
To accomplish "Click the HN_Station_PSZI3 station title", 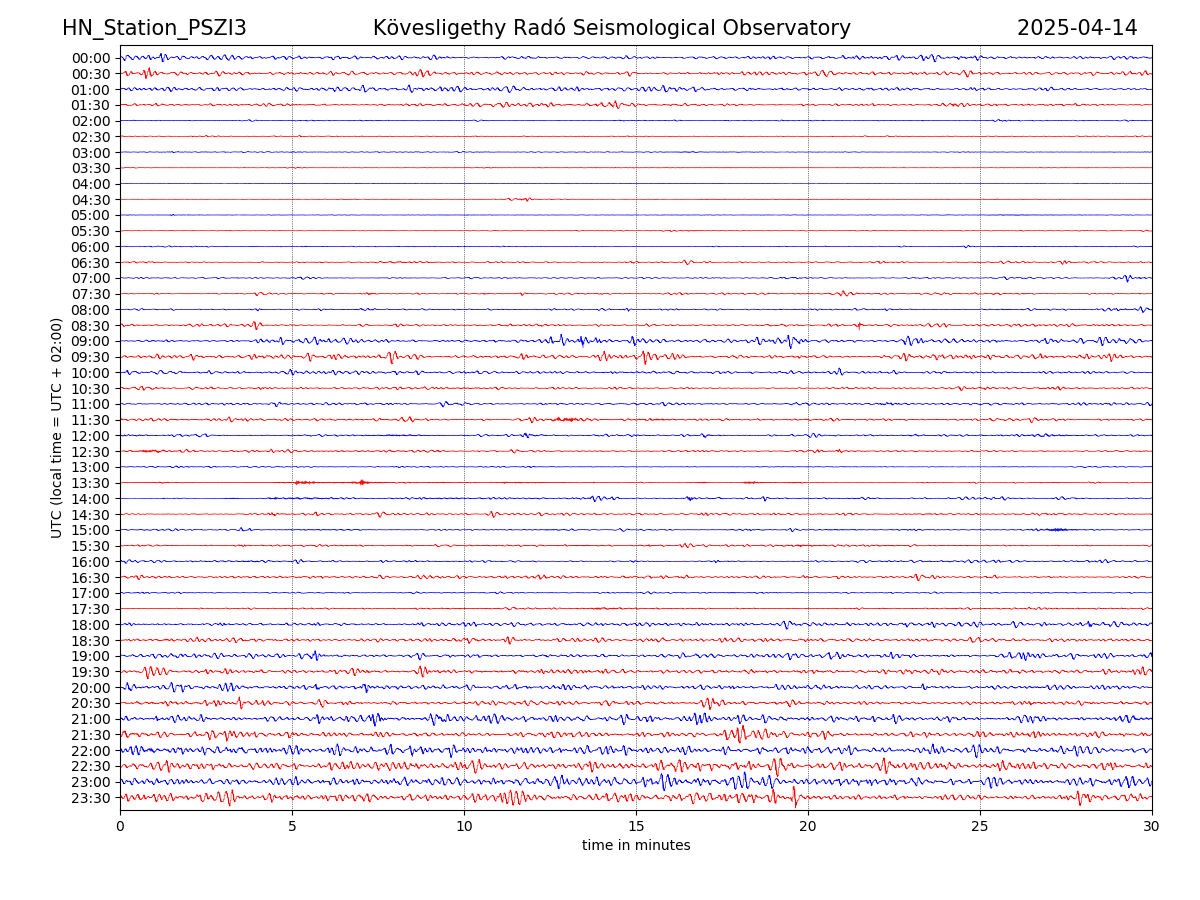I will pyautogui.click(x=154, y=29).
